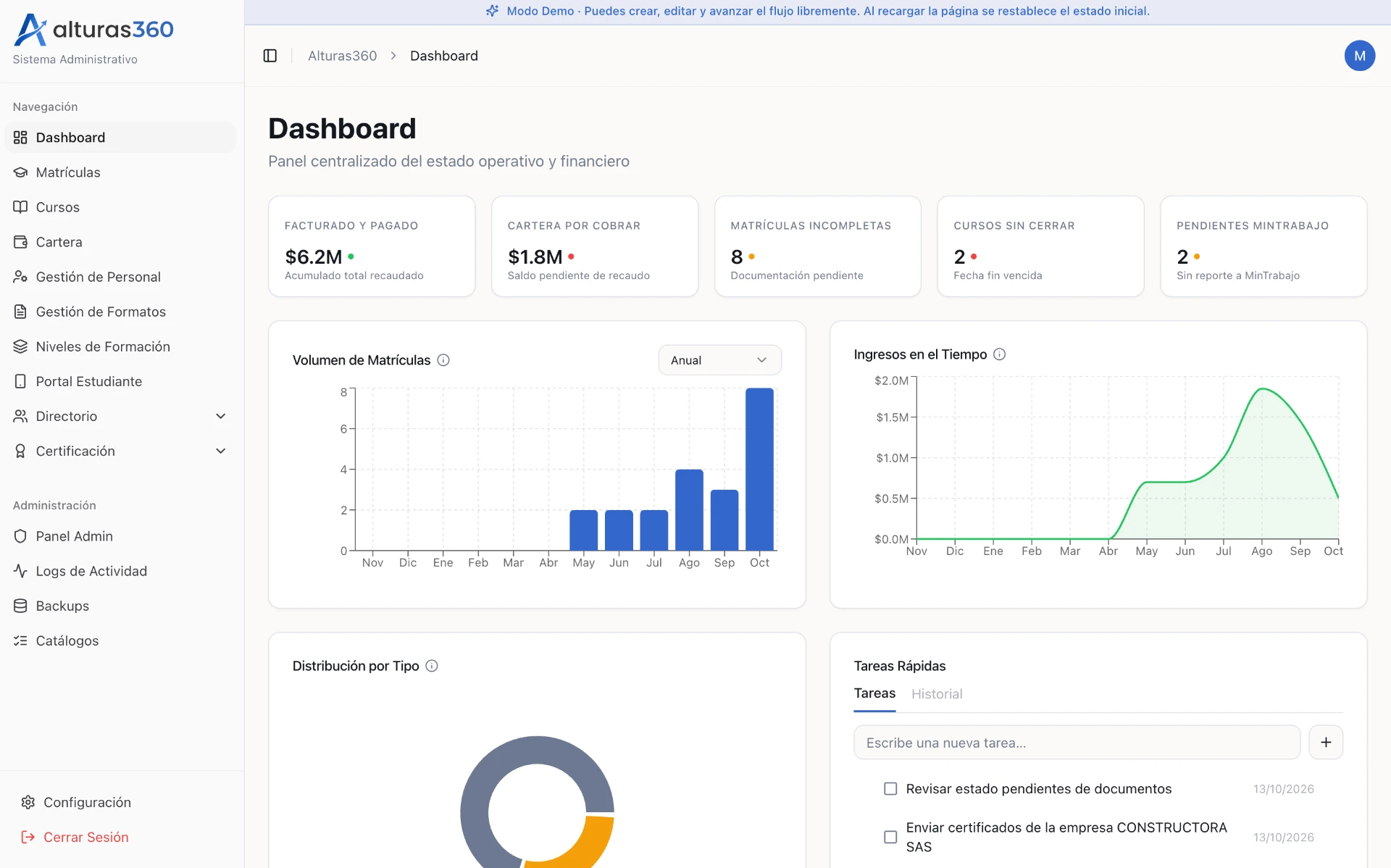Open the Pendientes MinTrabajo card
Image resolution: width=1391 pixels, height=868 pixels.
(1263, 246)
